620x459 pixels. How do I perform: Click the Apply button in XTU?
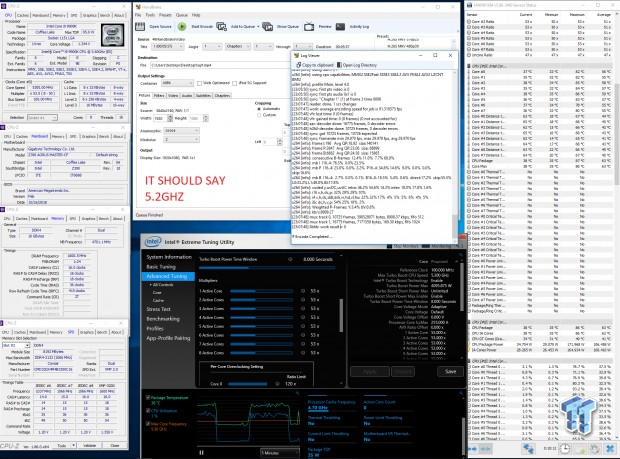click(x=370, y=371)
